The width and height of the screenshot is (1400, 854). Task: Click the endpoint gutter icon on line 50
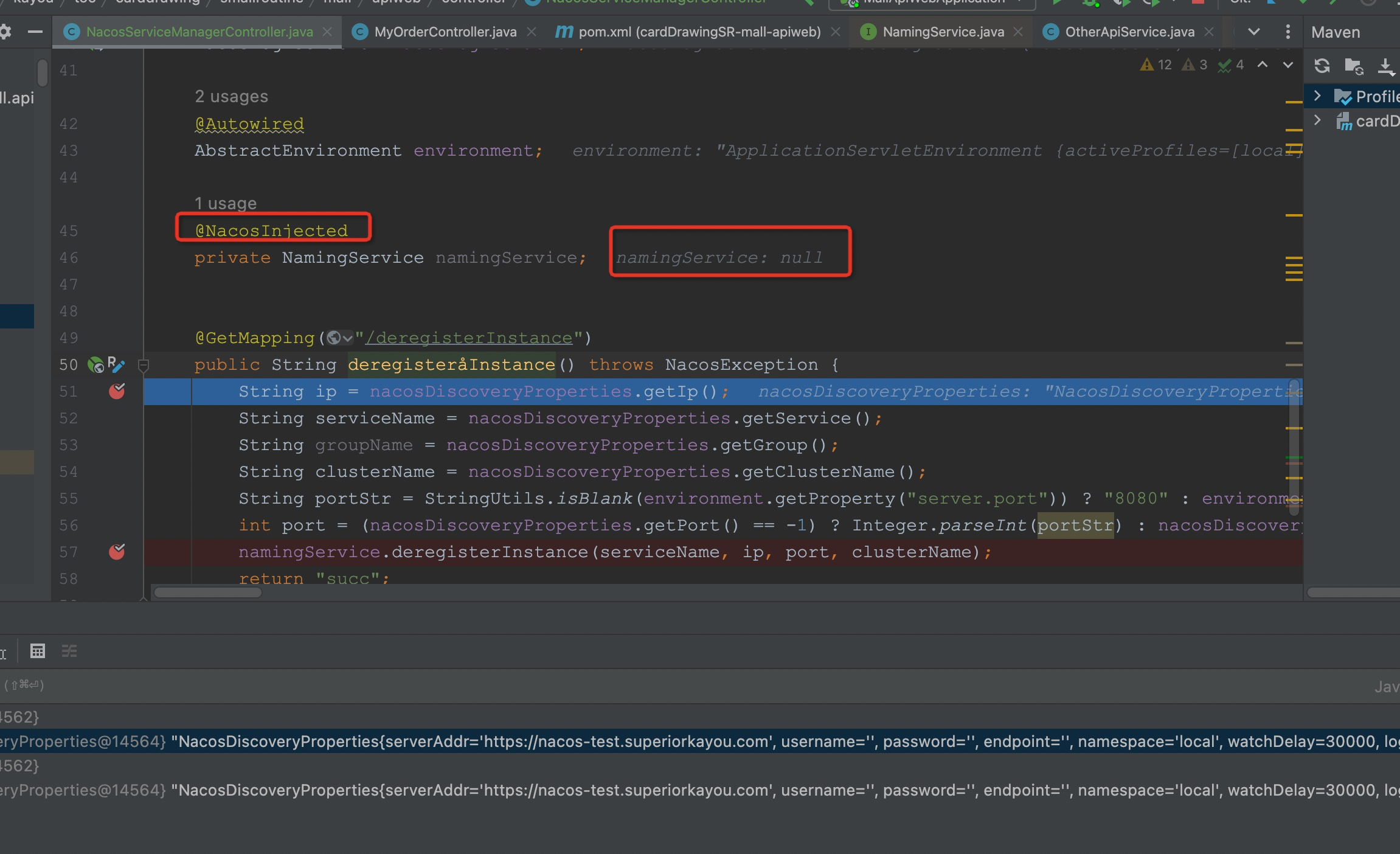tap(96, 364)
